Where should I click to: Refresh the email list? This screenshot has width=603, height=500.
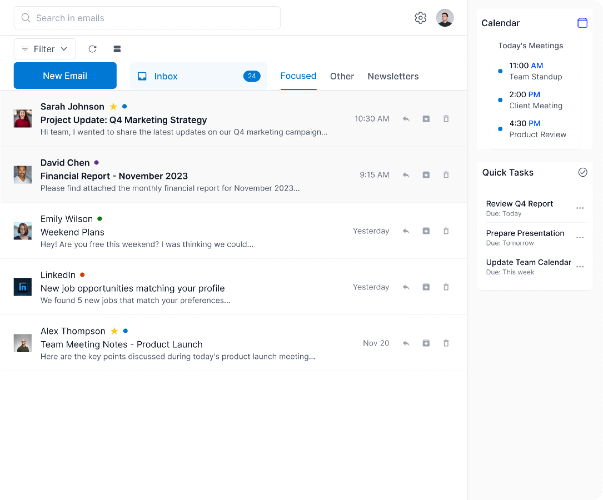pos(92,49)
